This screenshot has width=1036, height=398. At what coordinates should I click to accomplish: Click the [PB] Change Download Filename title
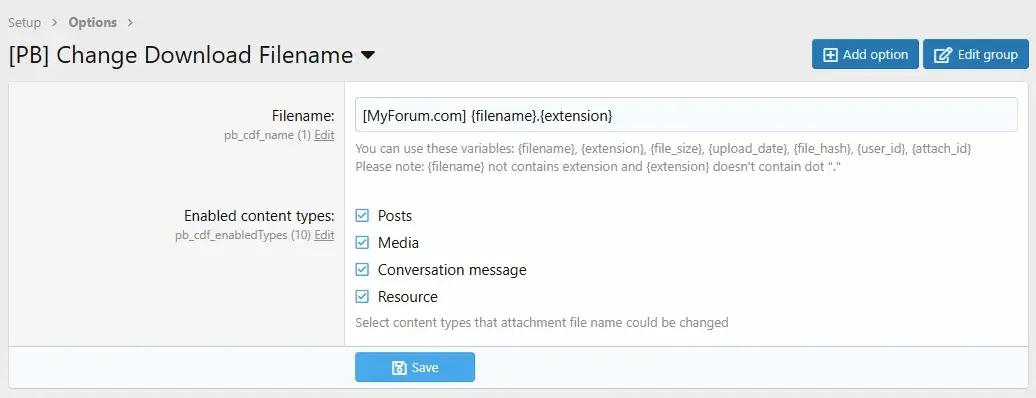pyautogui.click(x=181, y=55)
